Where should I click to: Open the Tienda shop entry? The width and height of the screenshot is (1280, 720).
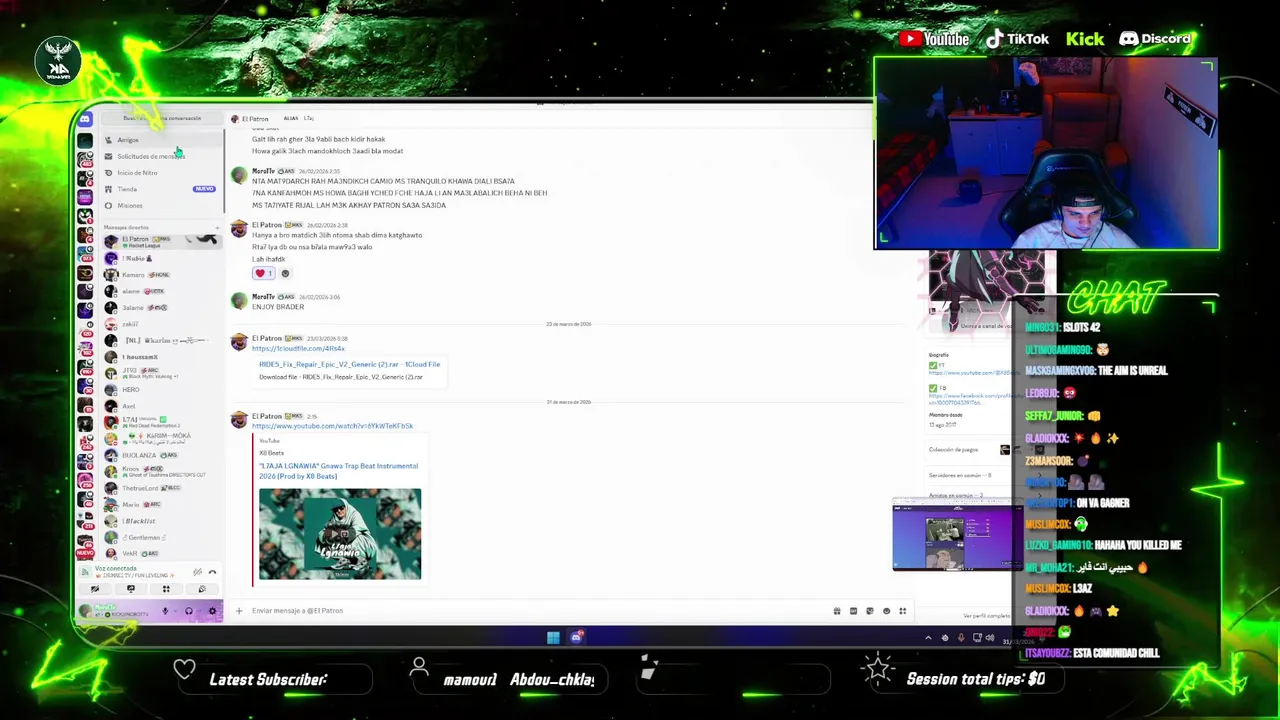tap(163, 189)
